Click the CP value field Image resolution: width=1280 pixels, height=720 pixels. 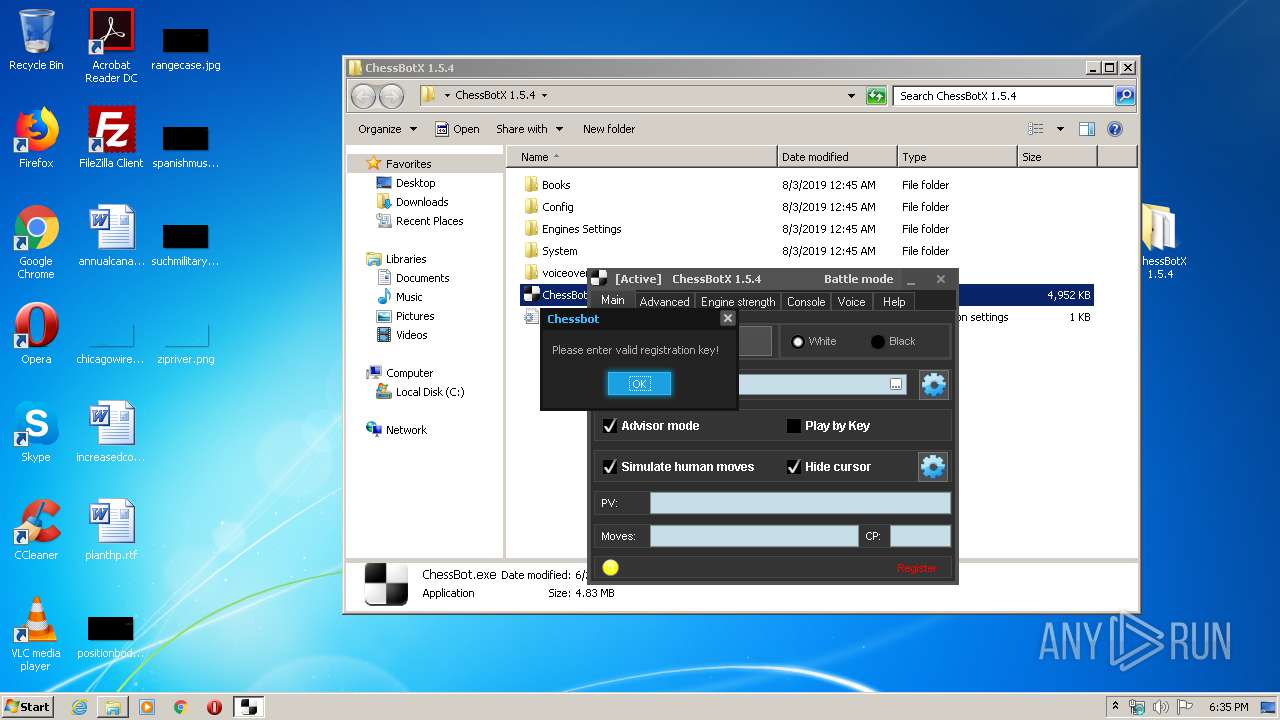pos(920,536)
